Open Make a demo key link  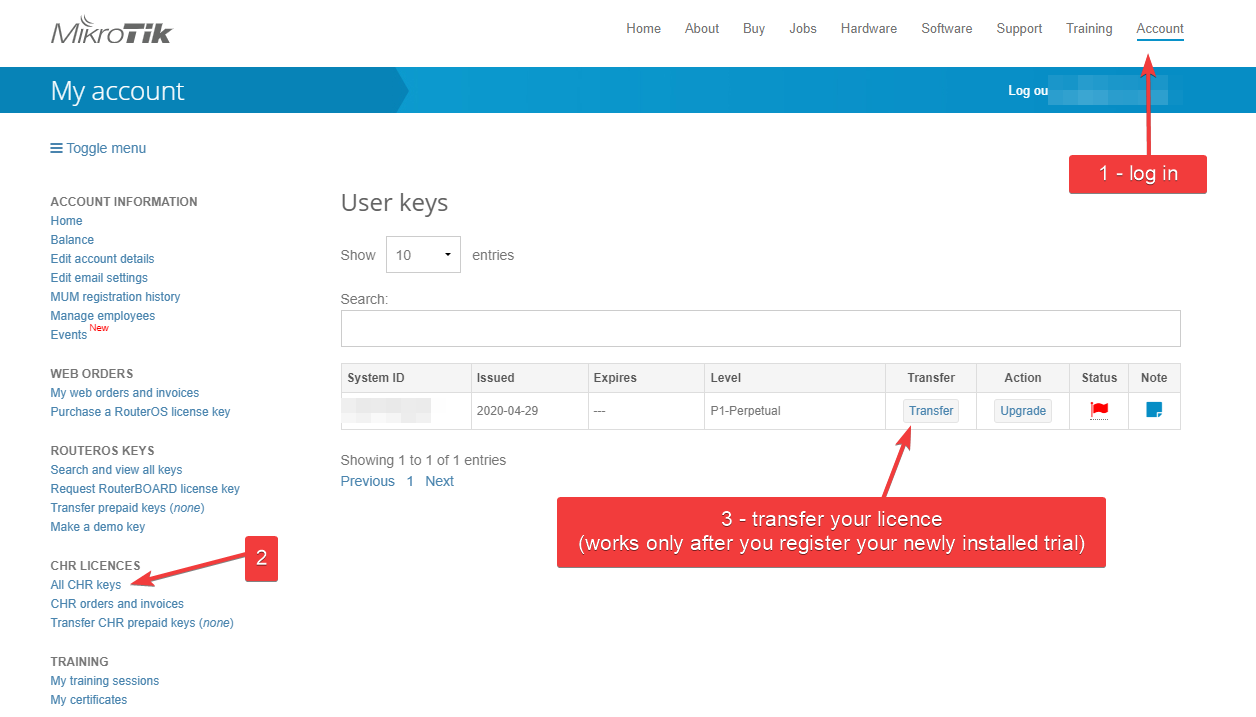pyautogui.click(x=98, y=527)
